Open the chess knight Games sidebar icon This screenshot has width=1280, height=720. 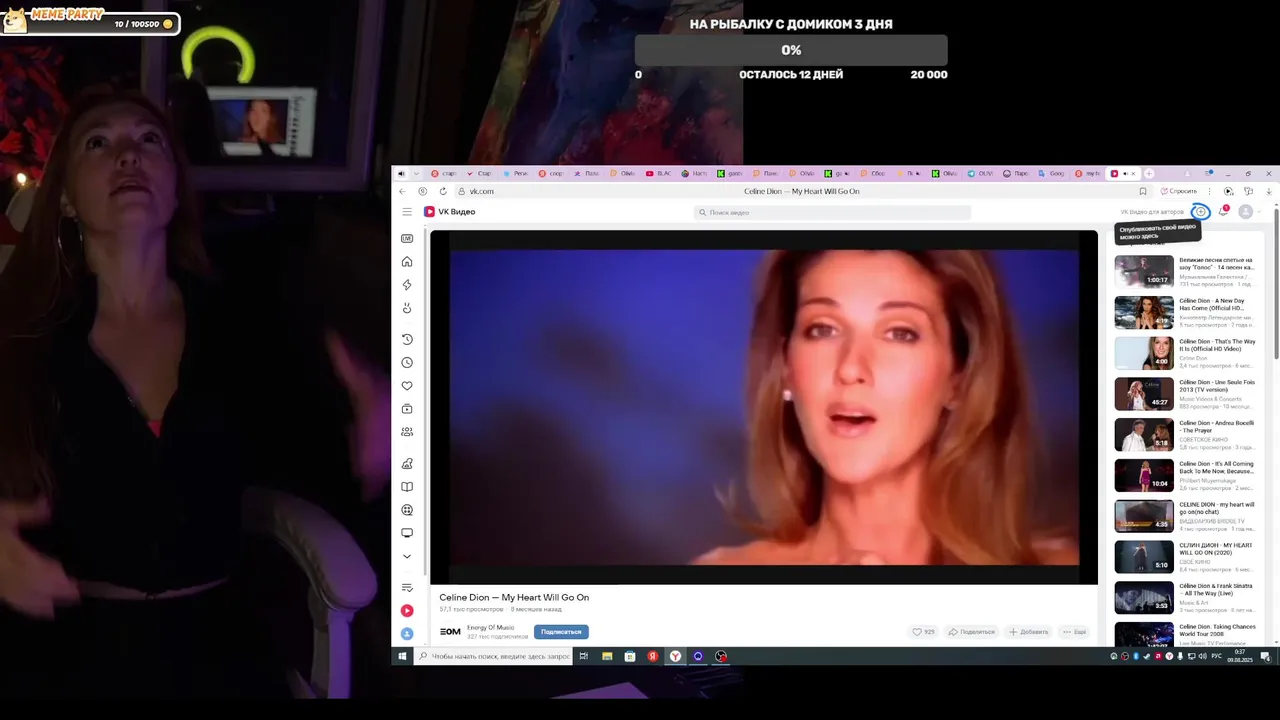pyautogui.click(x=407, y=464)
